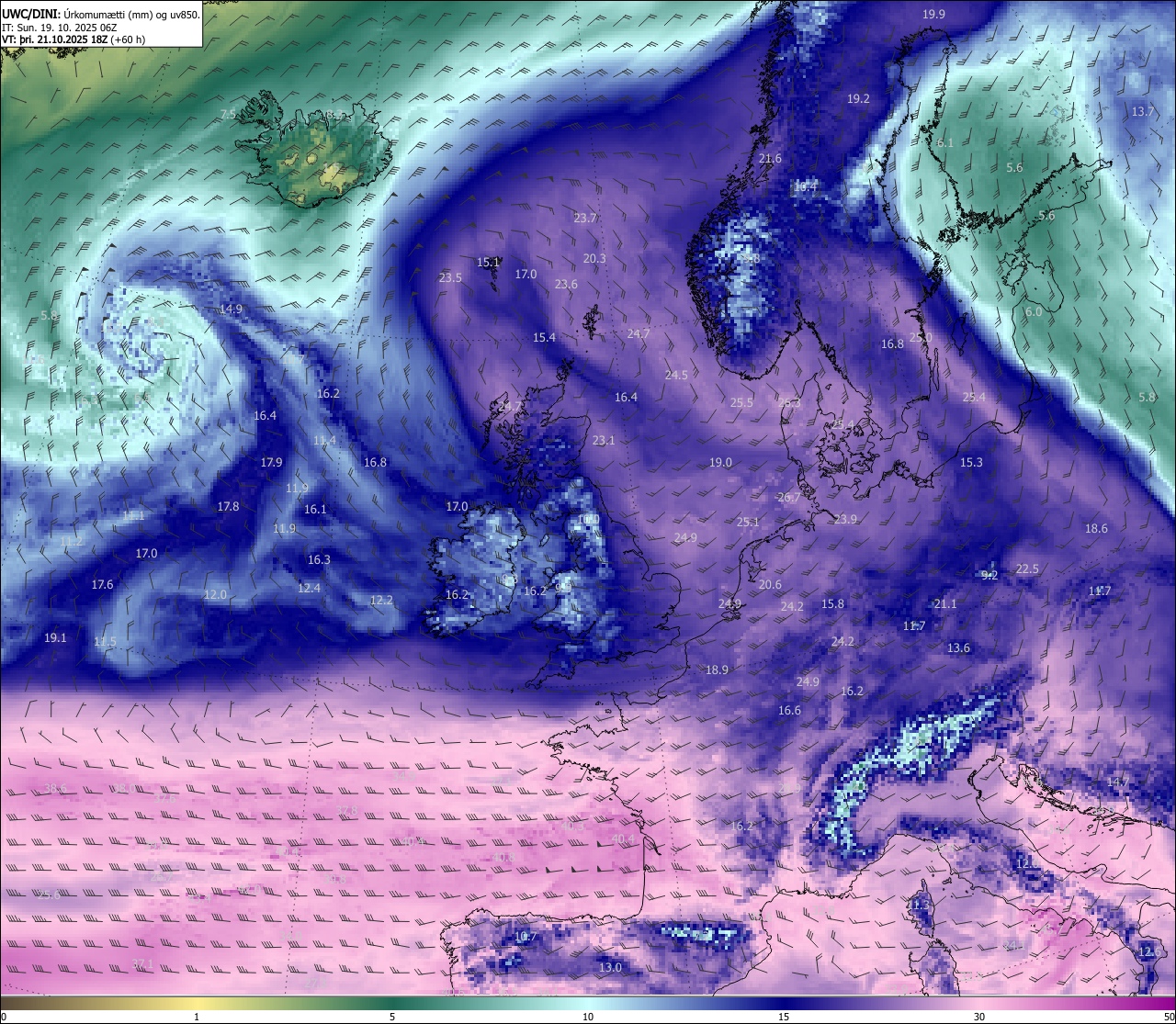1176x1024 pixels.
Task: Click the 13.7 value in the northeast corner
Action: click(x=1142, y=111)
